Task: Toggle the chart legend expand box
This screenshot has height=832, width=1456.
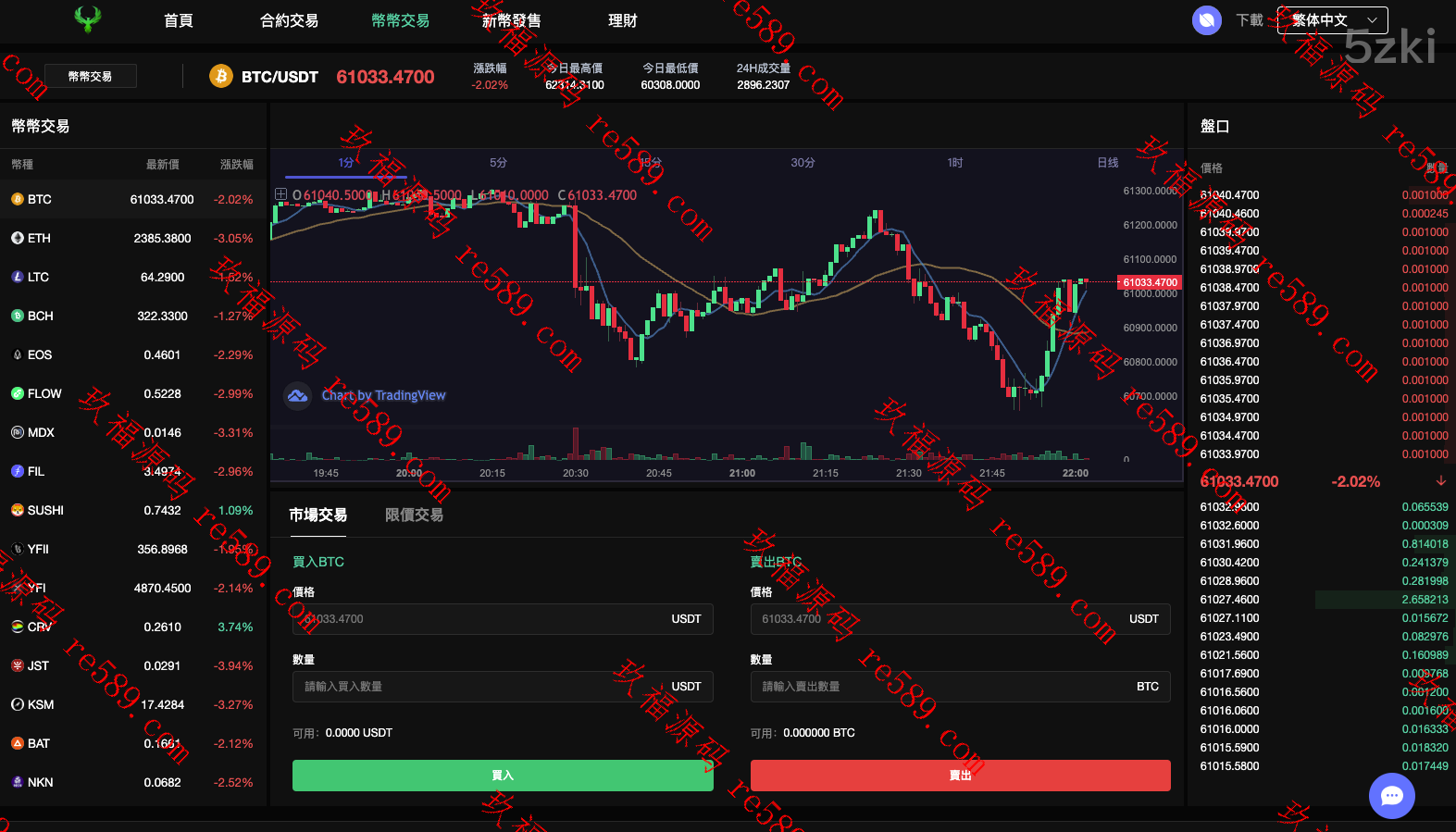Action: point(280,194)
